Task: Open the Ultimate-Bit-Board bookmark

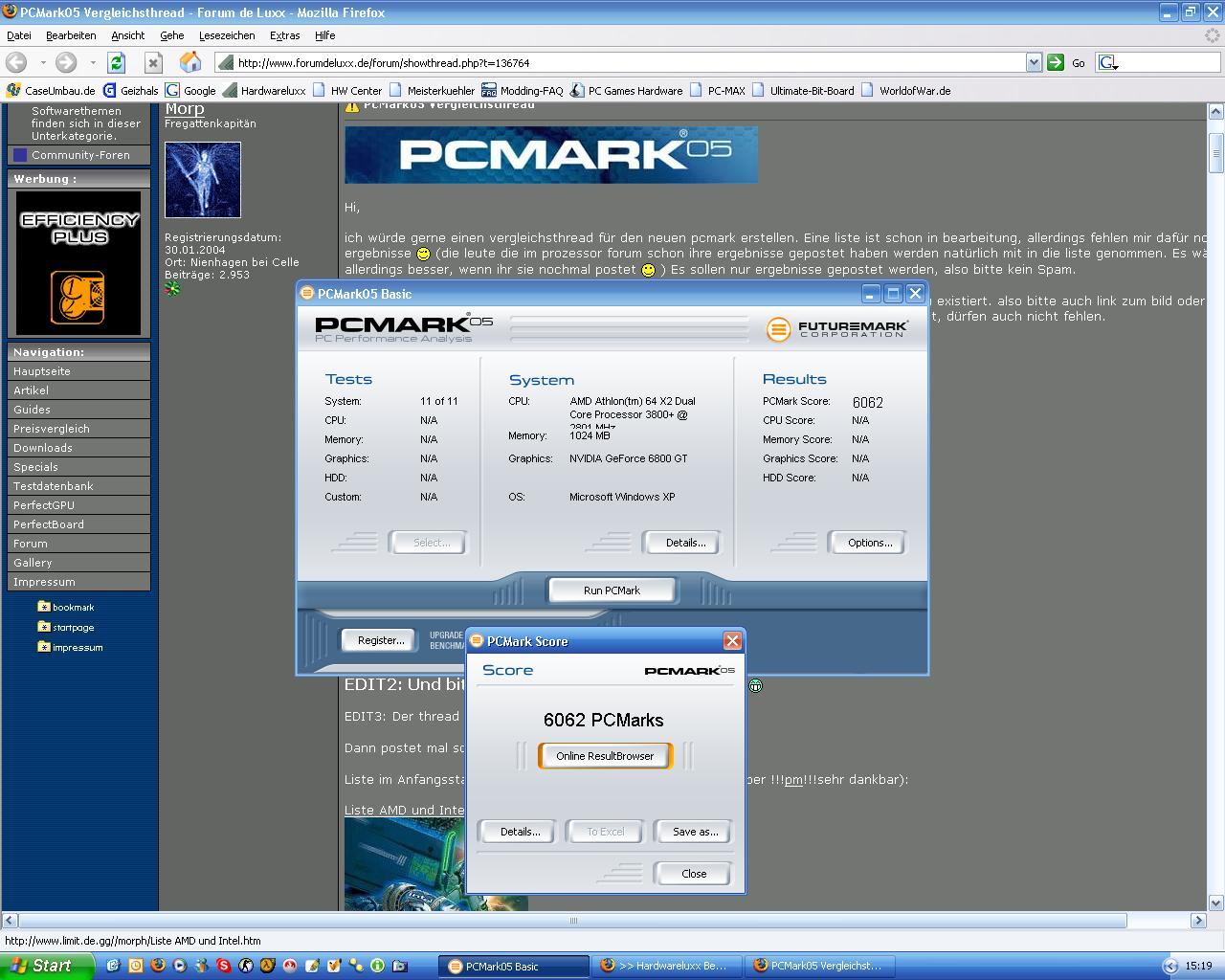Action: [x=803, y=91]
